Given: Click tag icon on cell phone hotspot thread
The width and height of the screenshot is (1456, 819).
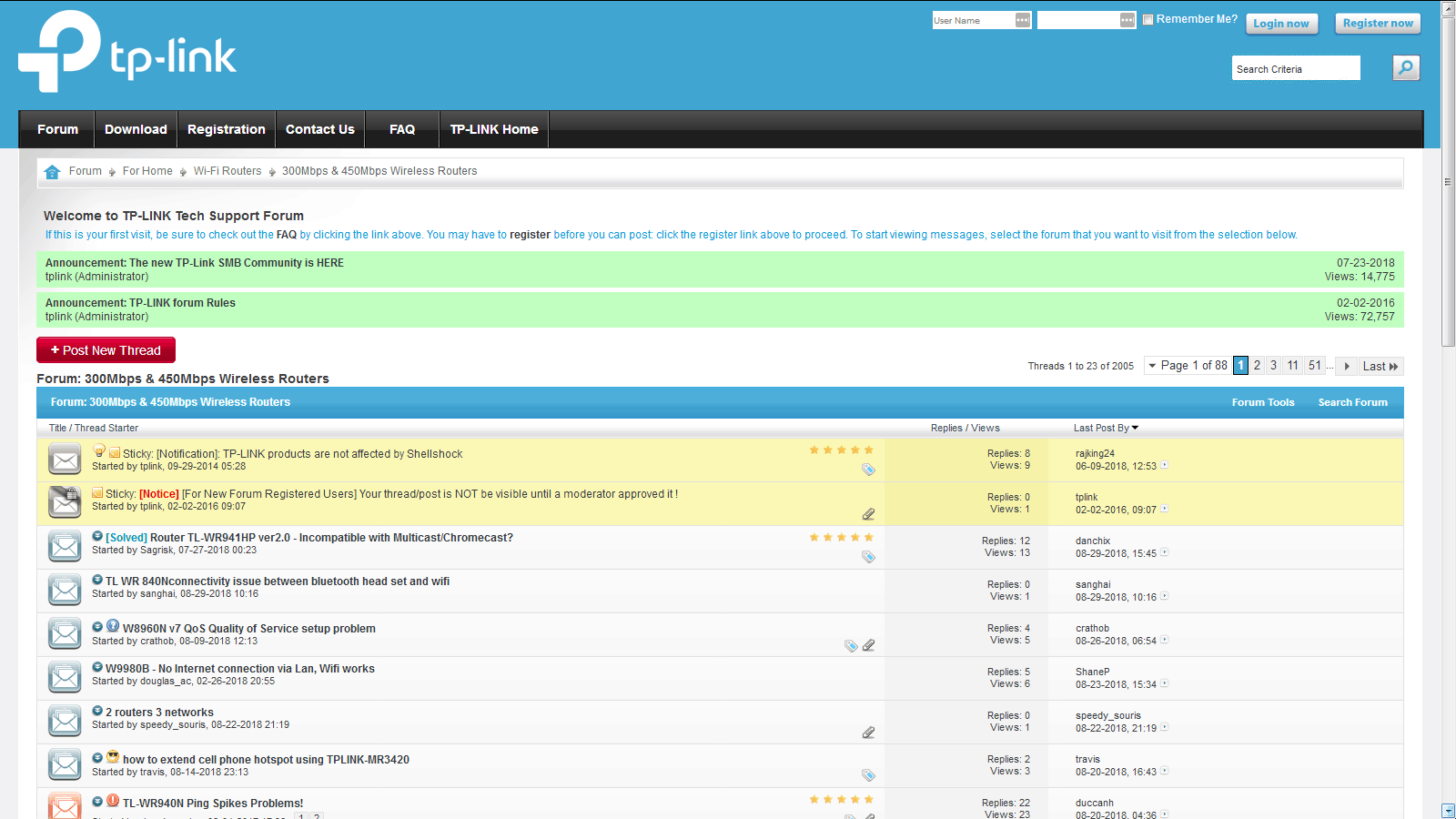Looking at the screenshot, I should pos(868,775).
